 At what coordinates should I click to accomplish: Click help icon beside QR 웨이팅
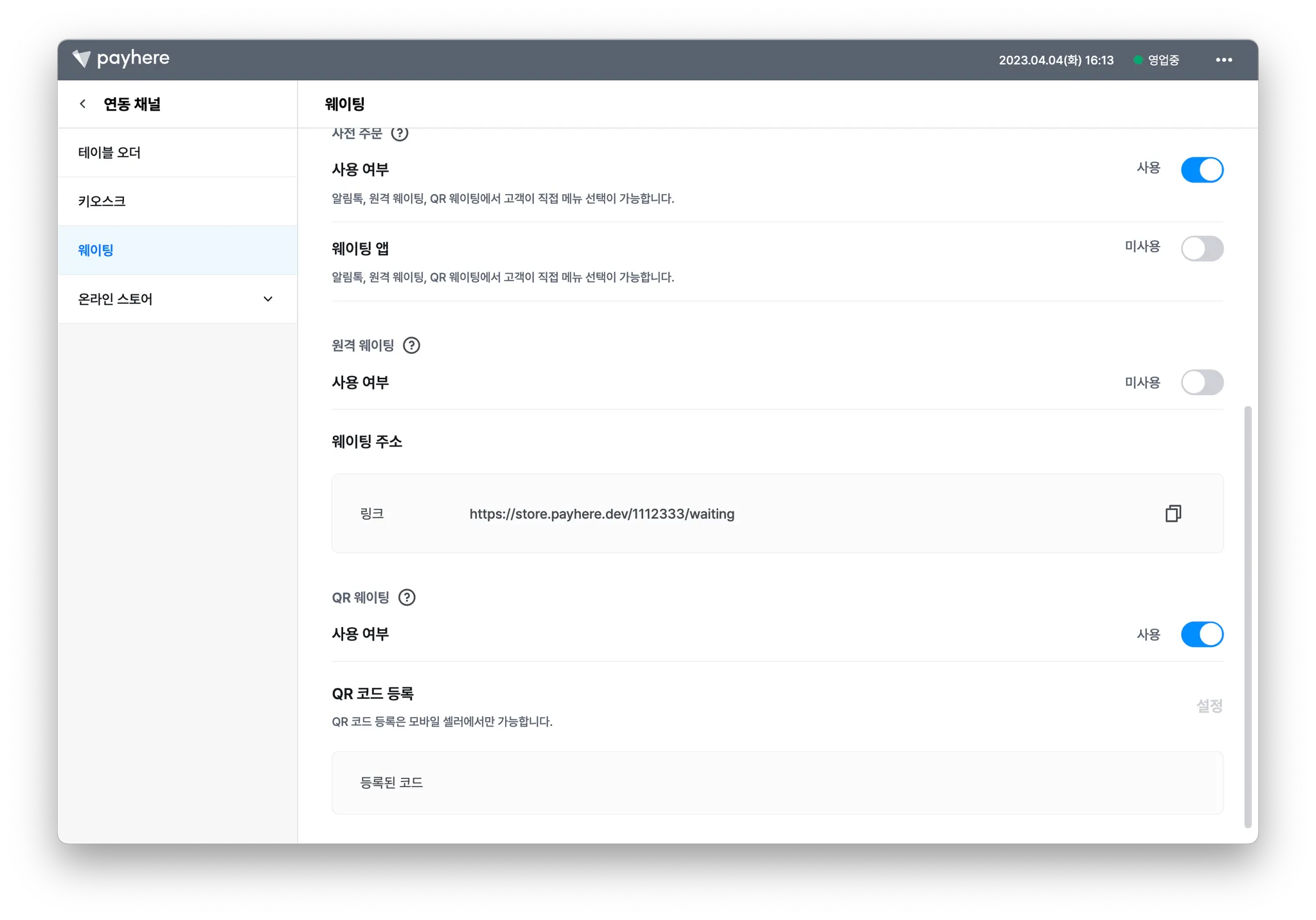pos(407,597)
